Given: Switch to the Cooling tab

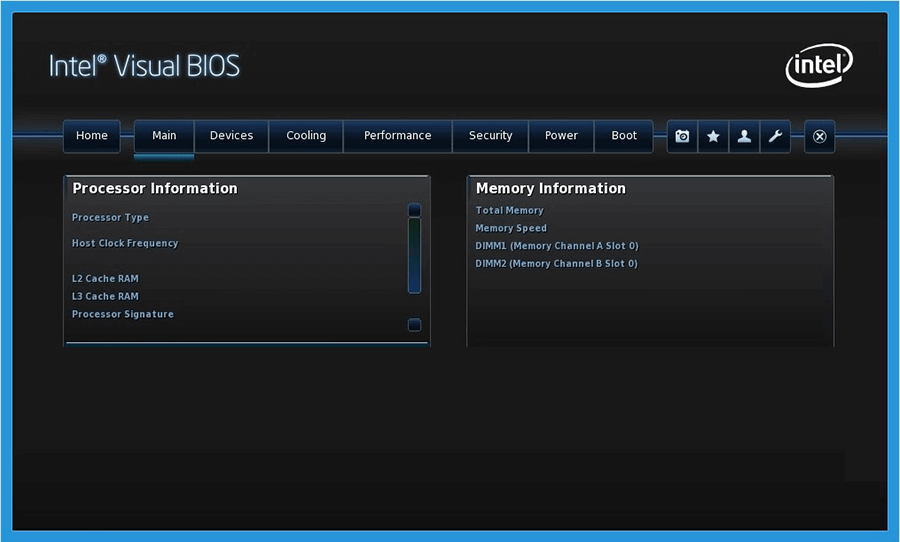Looking at the screenshot, I should (x=306, y=136).
